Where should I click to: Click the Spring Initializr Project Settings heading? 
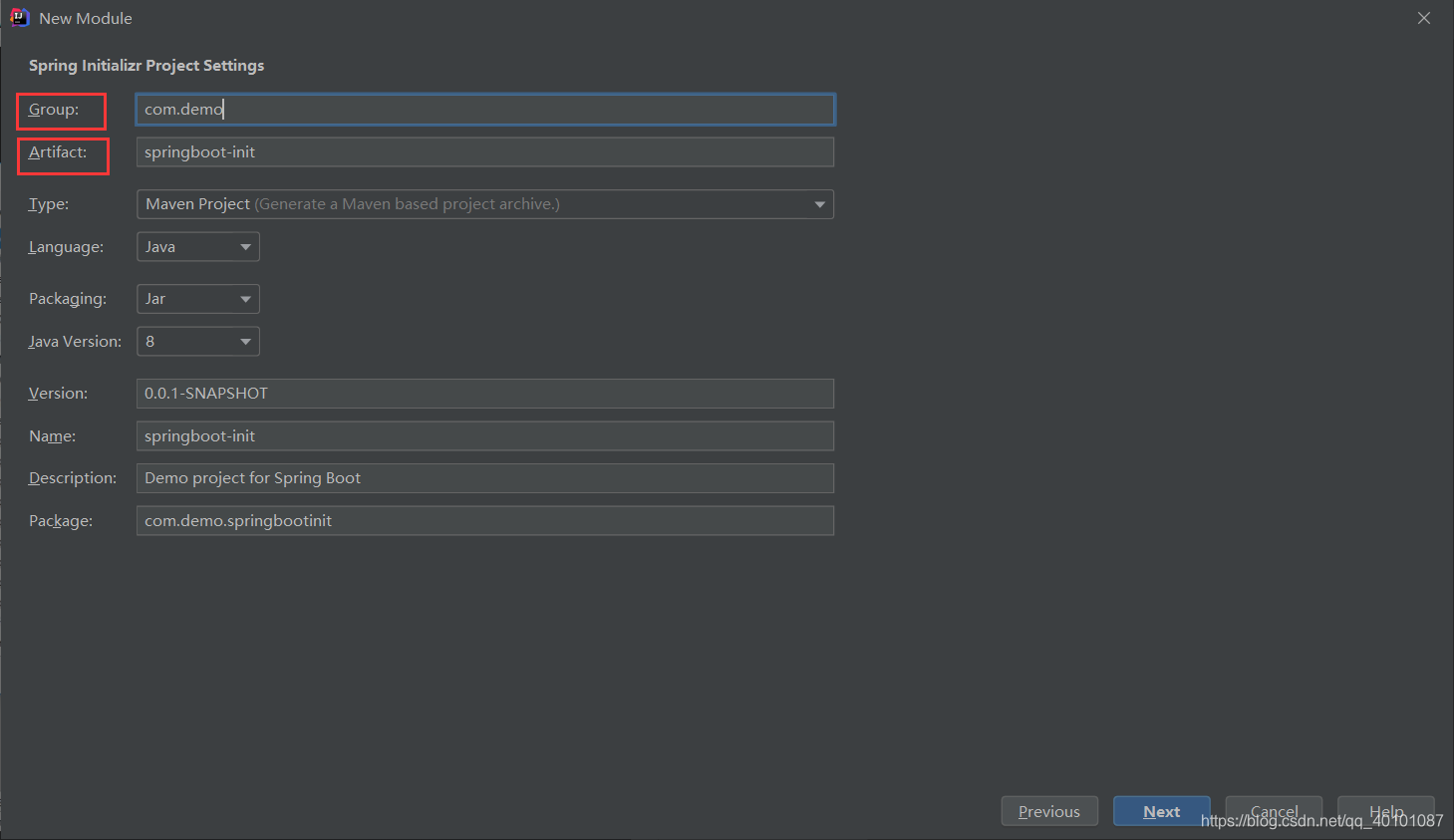(x=146, y=66)
